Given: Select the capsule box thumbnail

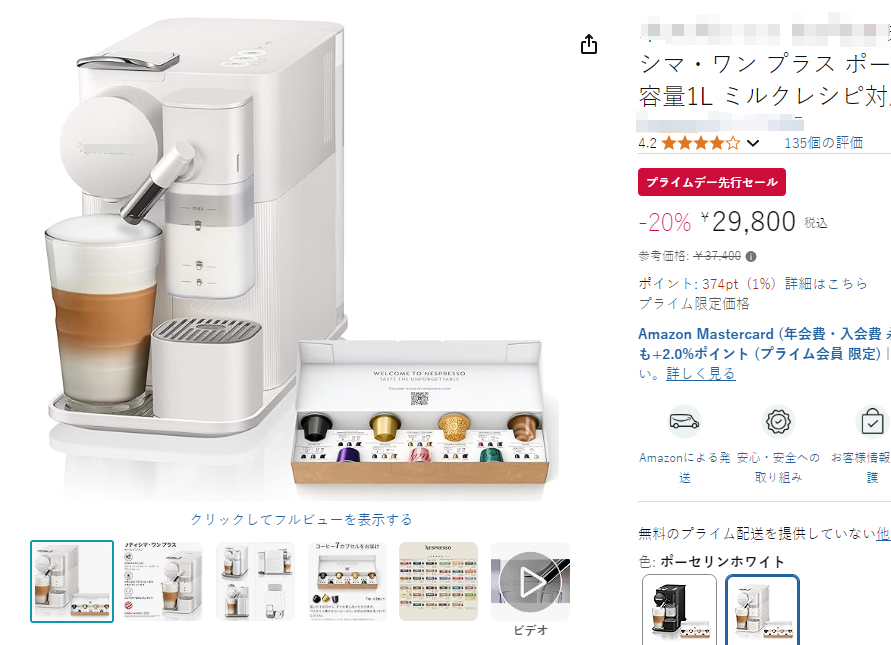Looking at the screenshot, I should point(347,581).
